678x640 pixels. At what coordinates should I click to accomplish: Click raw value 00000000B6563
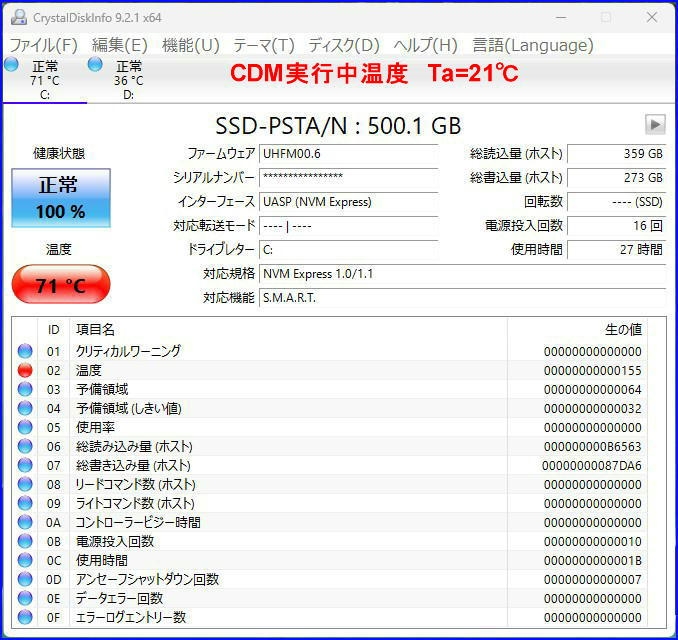(x=592, y=447)
